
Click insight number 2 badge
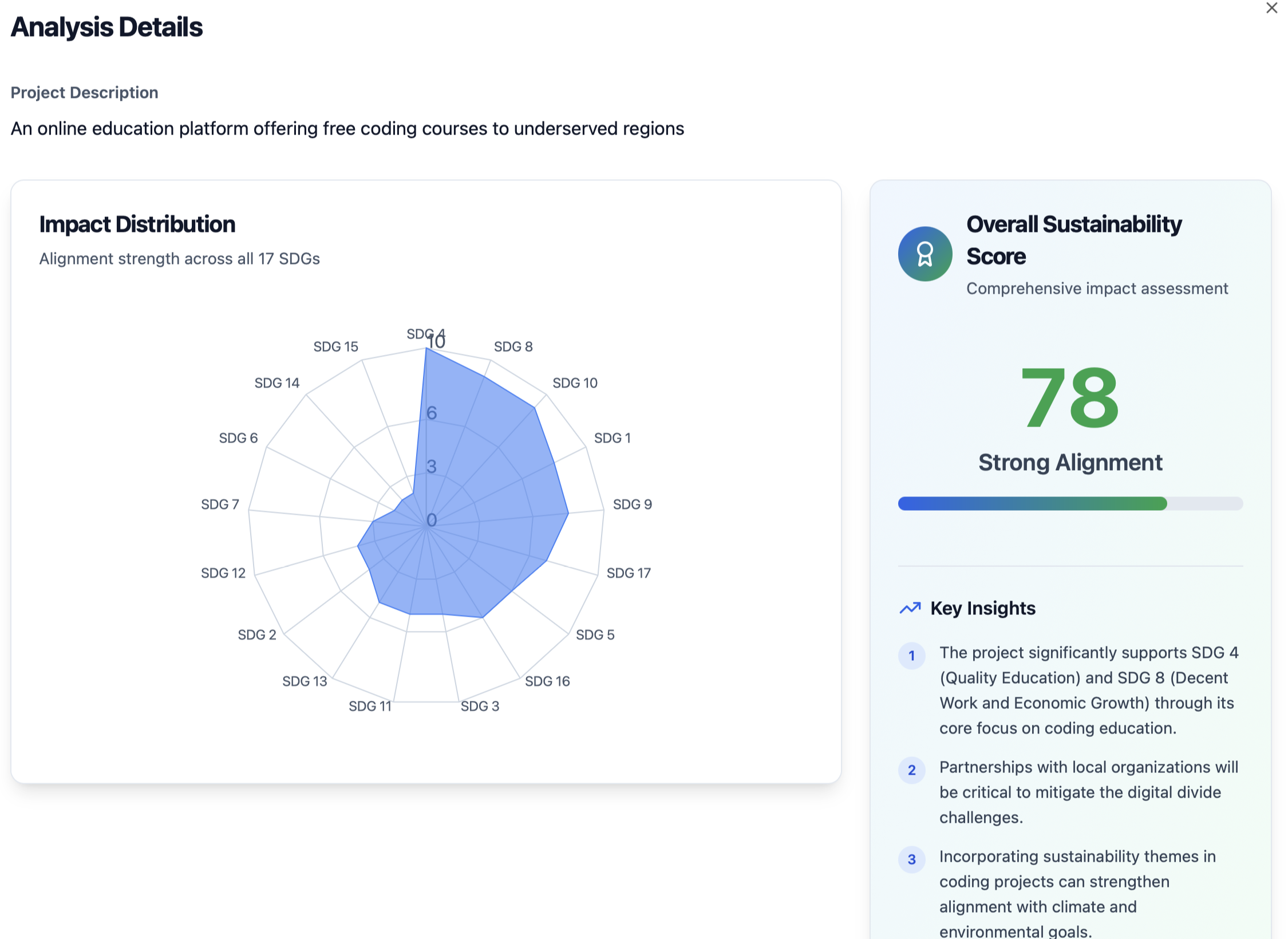click(x=912, y=770)
